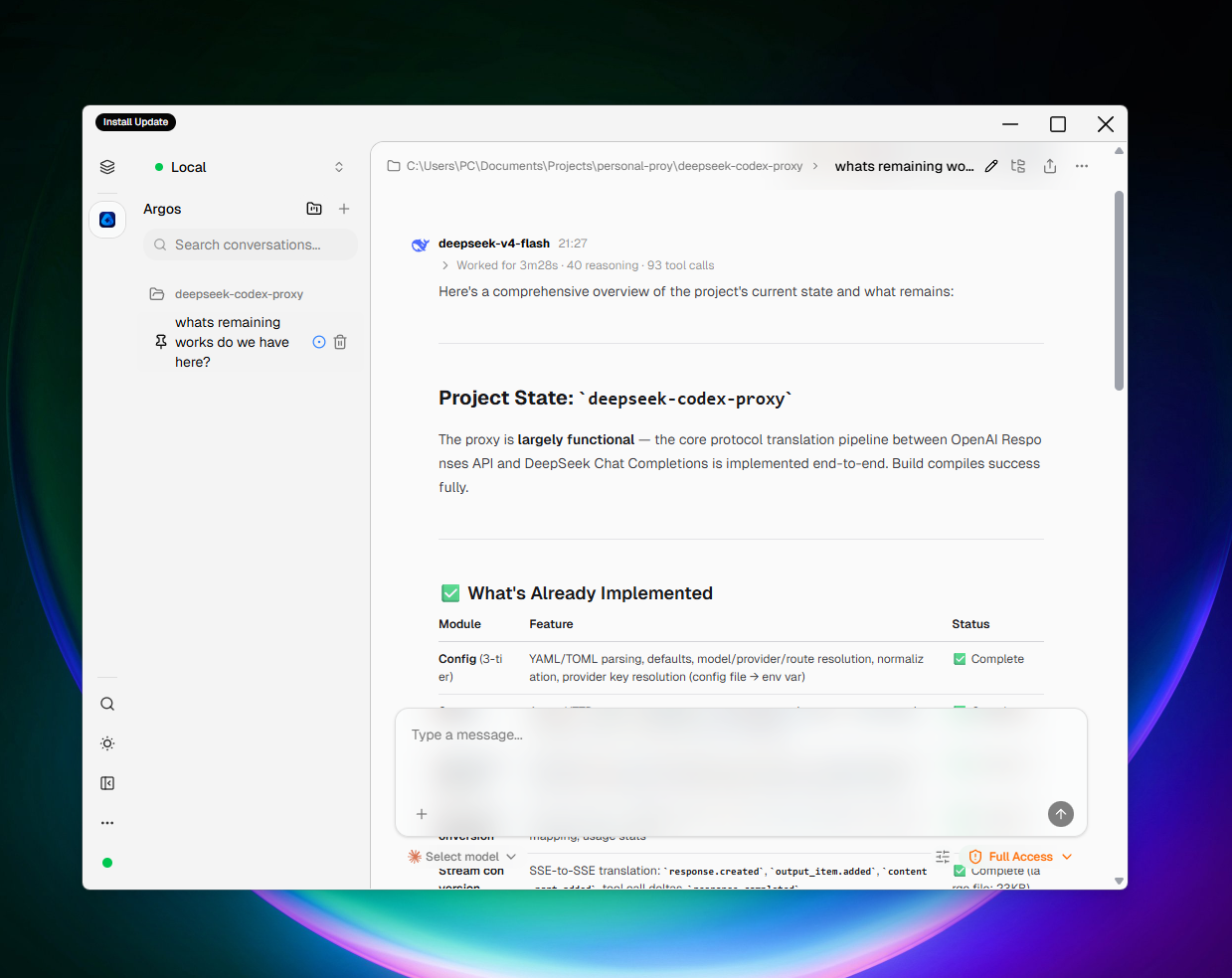Rename the conversation with the pencil icon

[x=991, y=166]
